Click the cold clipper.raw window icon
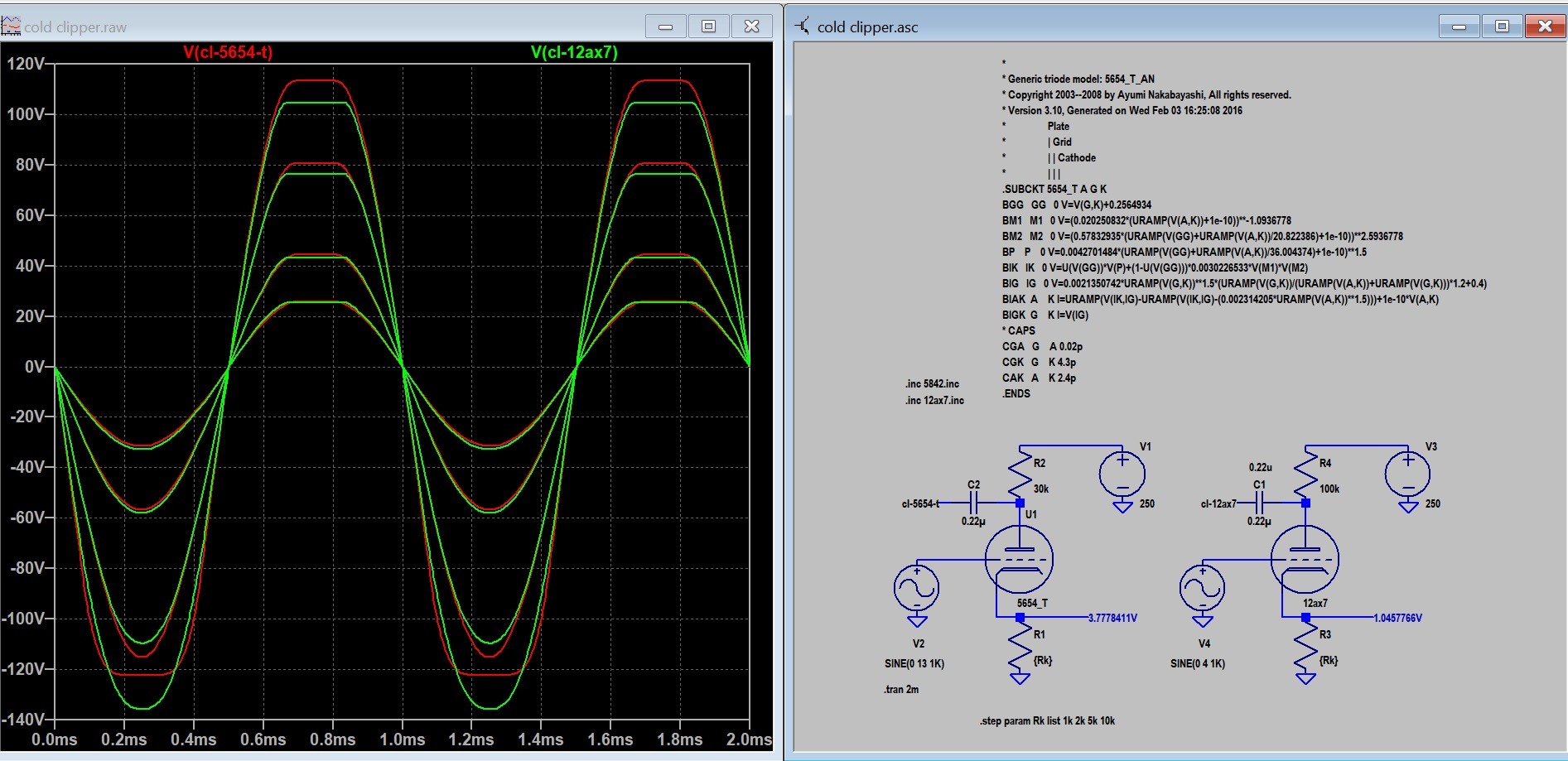Viewport: 1568px width, 761px height. tap(11, 26)
